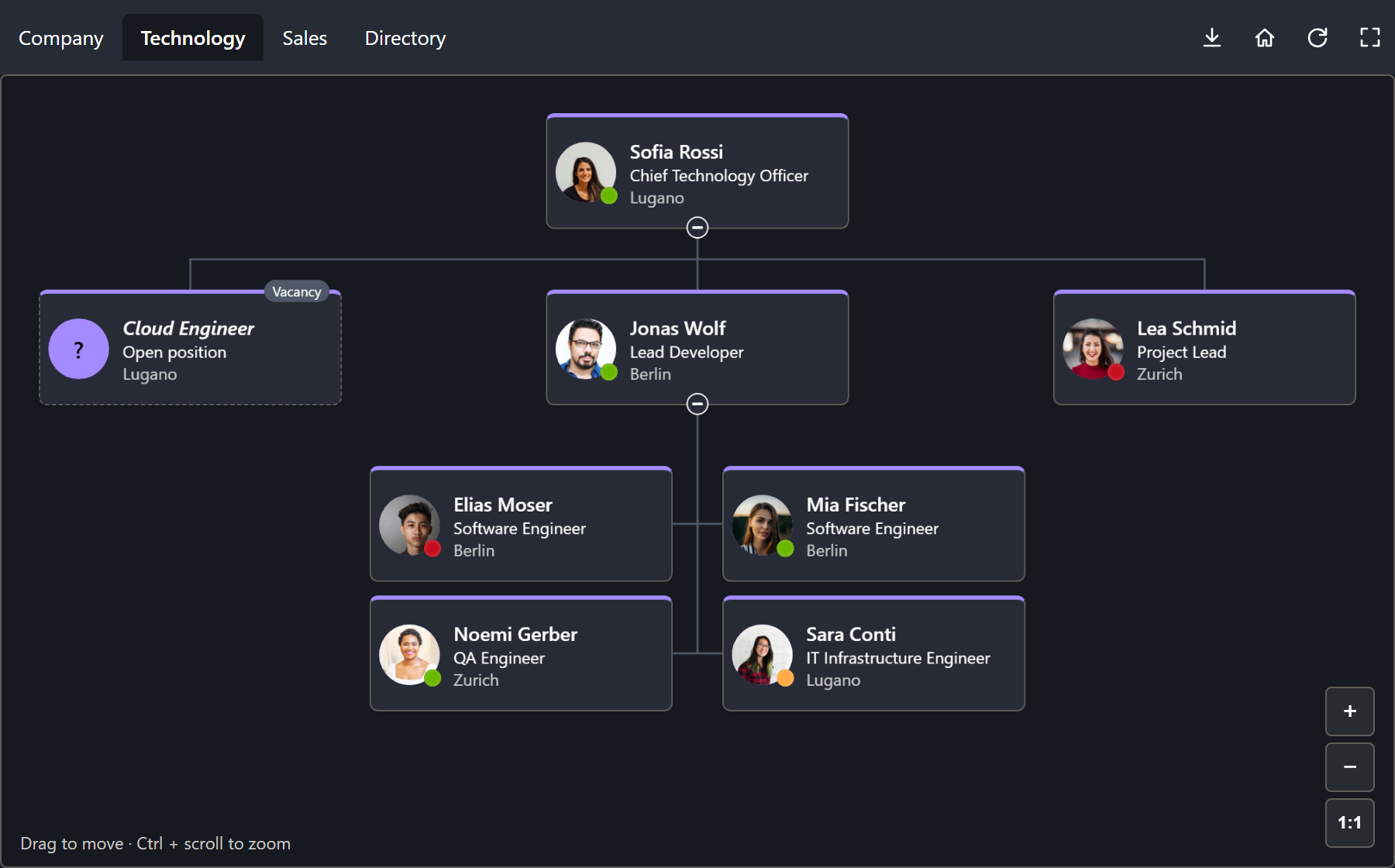Click Chief Technology Officer title
This screenshot has width=1395, height=868.
[719, 176]
